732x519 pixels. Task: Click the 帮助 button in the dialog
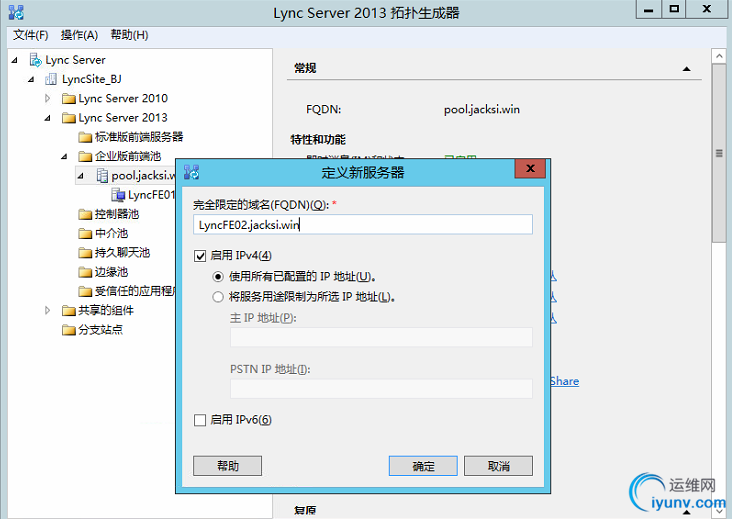pos(227,466)
